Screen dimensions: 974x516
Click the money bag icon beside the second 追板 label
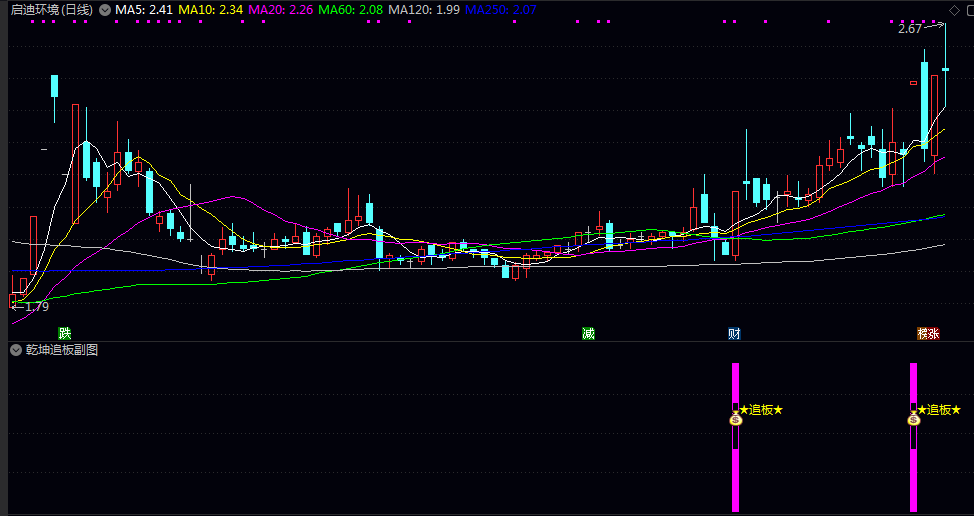(x=913, y=419)
